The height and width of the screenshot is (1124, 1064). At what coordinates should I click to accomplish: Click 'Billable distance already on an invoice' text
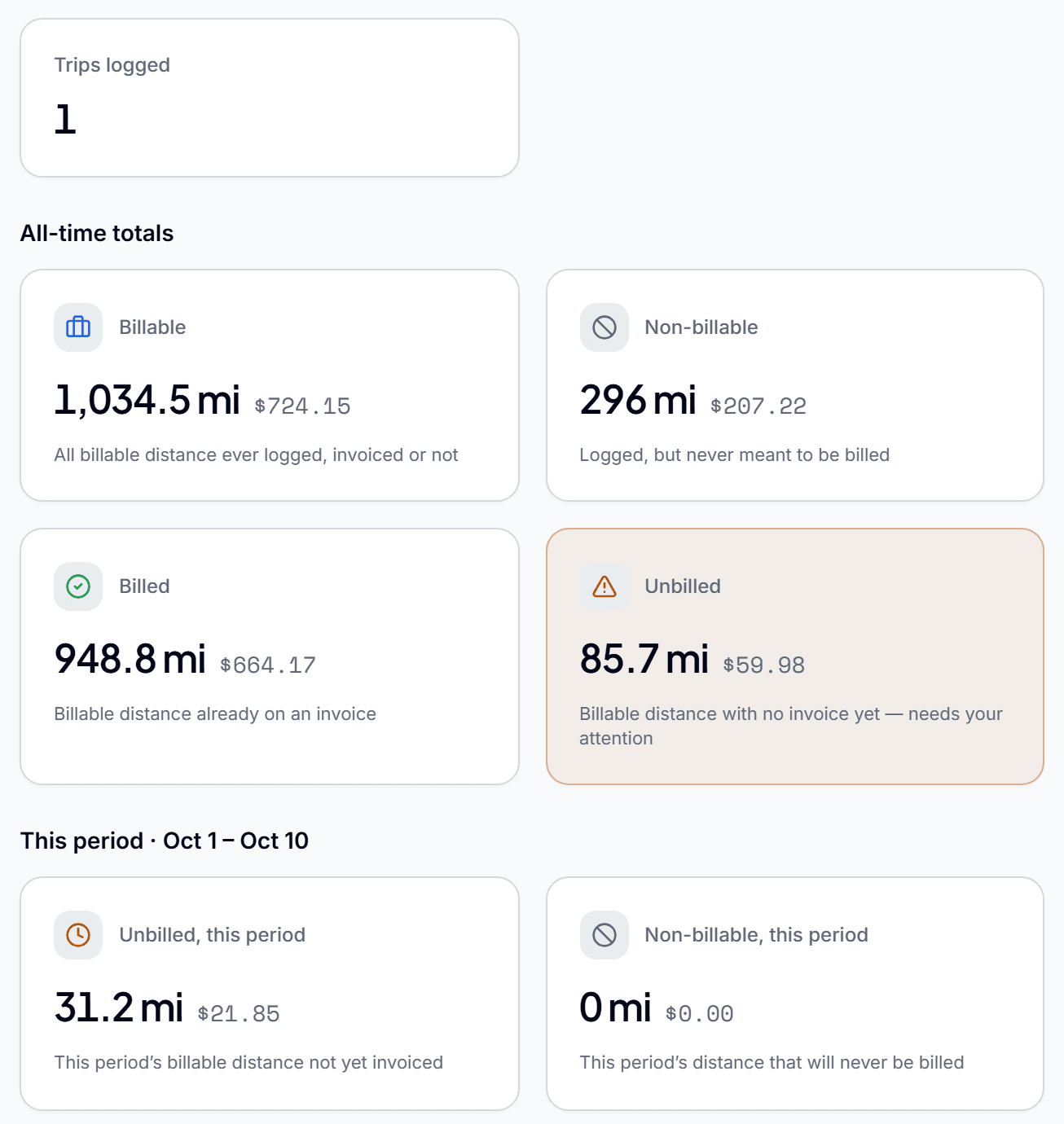(215, 713)
